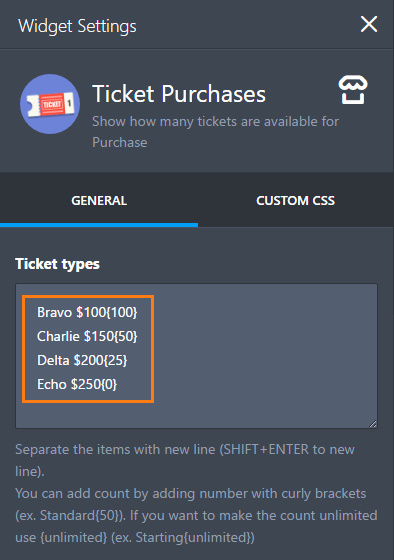The width and height of the screenshot is (394, 560).
Task: Close the Widget Settings panel
Action: 369,24
